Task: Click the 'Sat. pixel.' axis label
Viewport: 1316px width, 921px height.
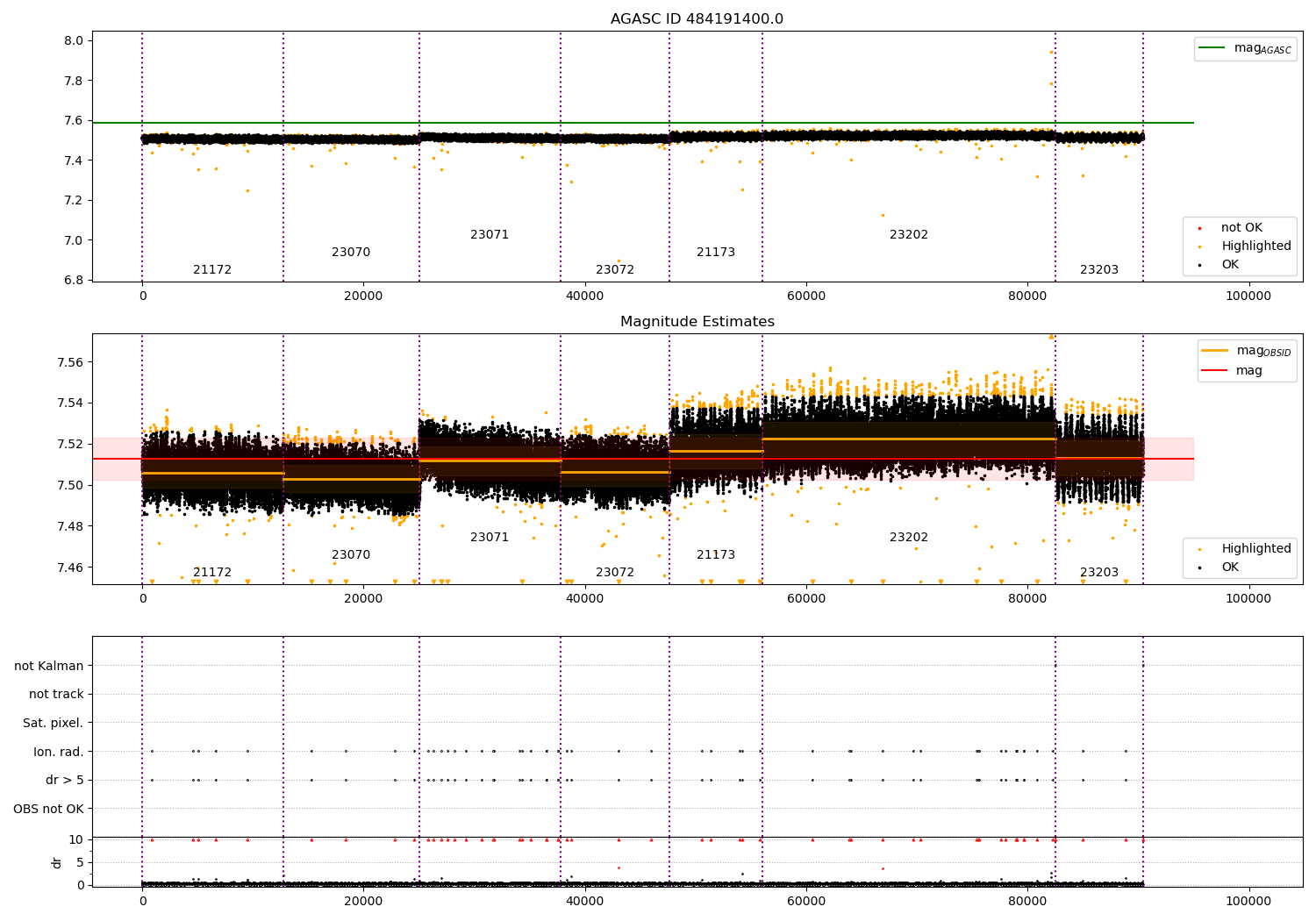Action: (54, 723)
